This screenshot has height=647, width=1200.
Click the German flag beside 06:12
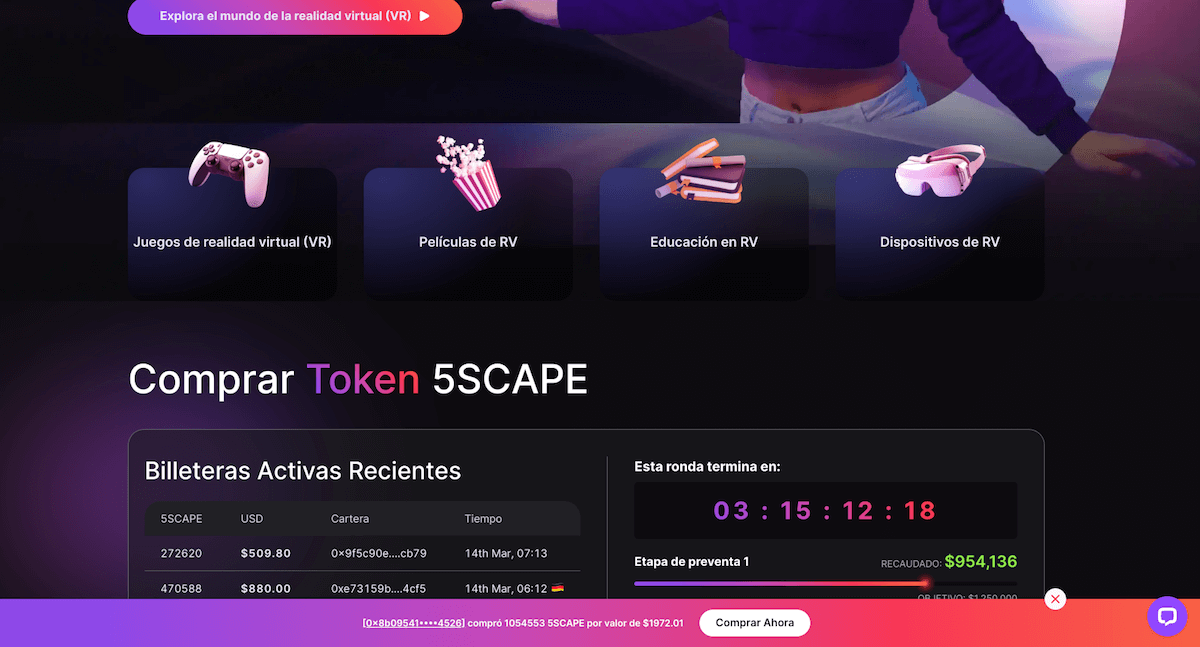tap(558, 589)
